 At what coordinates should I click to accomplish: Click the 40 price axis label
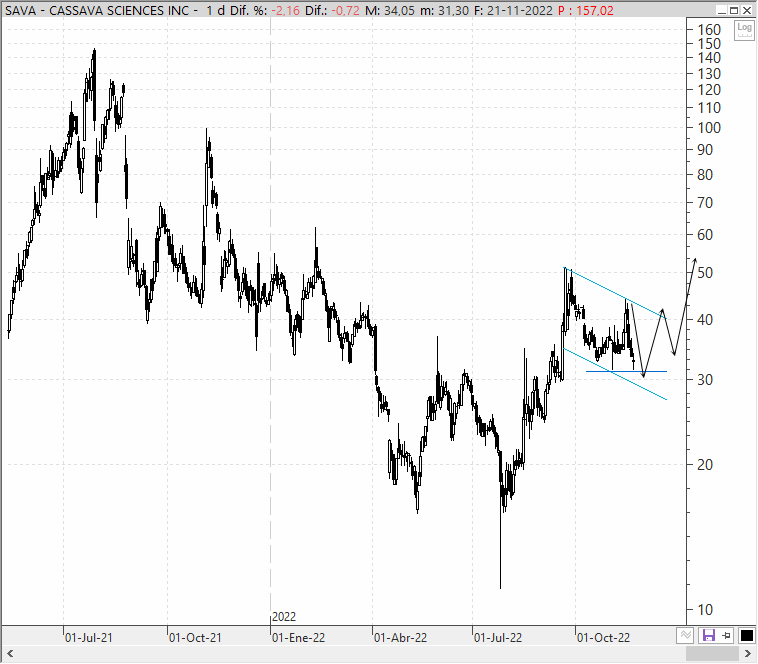705,319
